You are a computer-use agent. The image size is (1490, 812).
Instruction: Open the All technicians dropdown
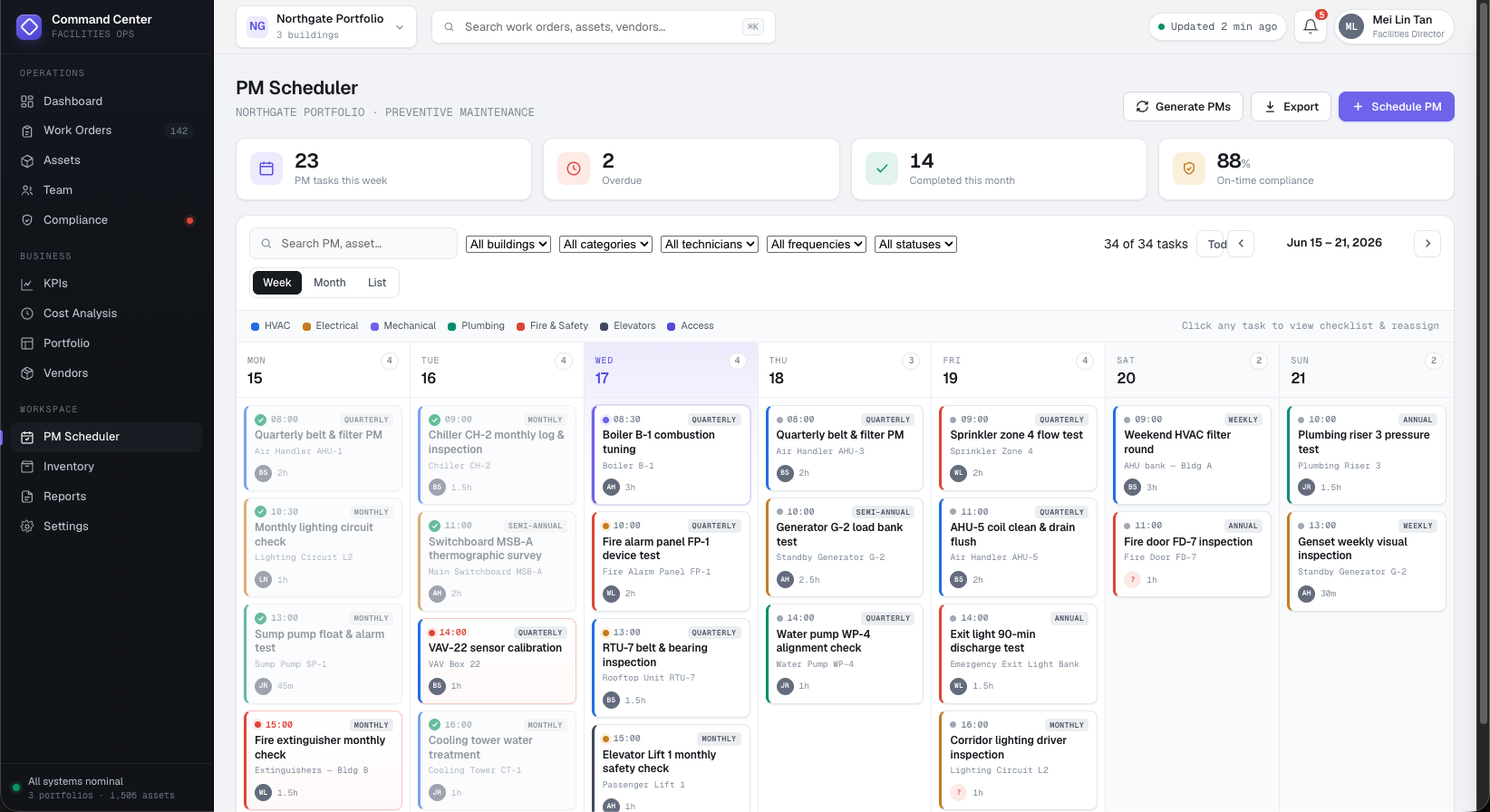point(710,245)
